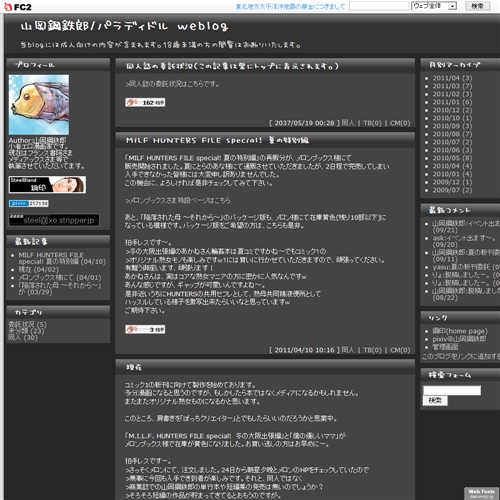Open CM(0) comments of 2011/04/10 post

400,350
